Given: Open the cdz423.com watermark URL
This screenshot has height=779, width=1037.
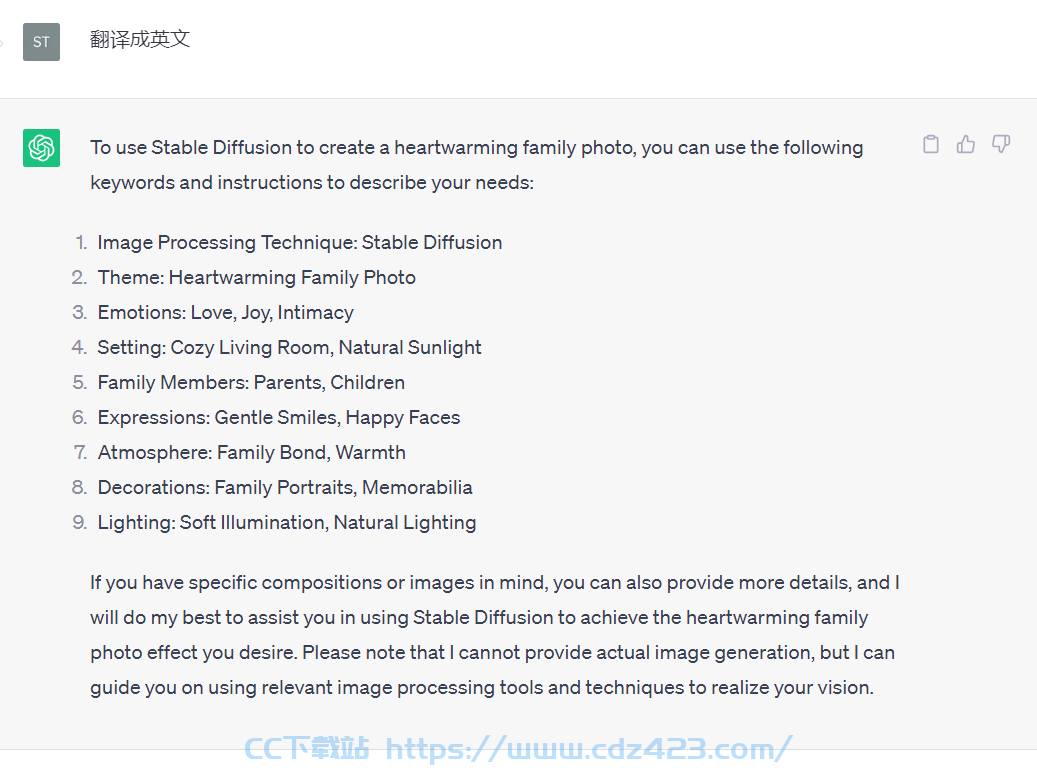Looking at the screenshot, I should [x=589, y=749].
